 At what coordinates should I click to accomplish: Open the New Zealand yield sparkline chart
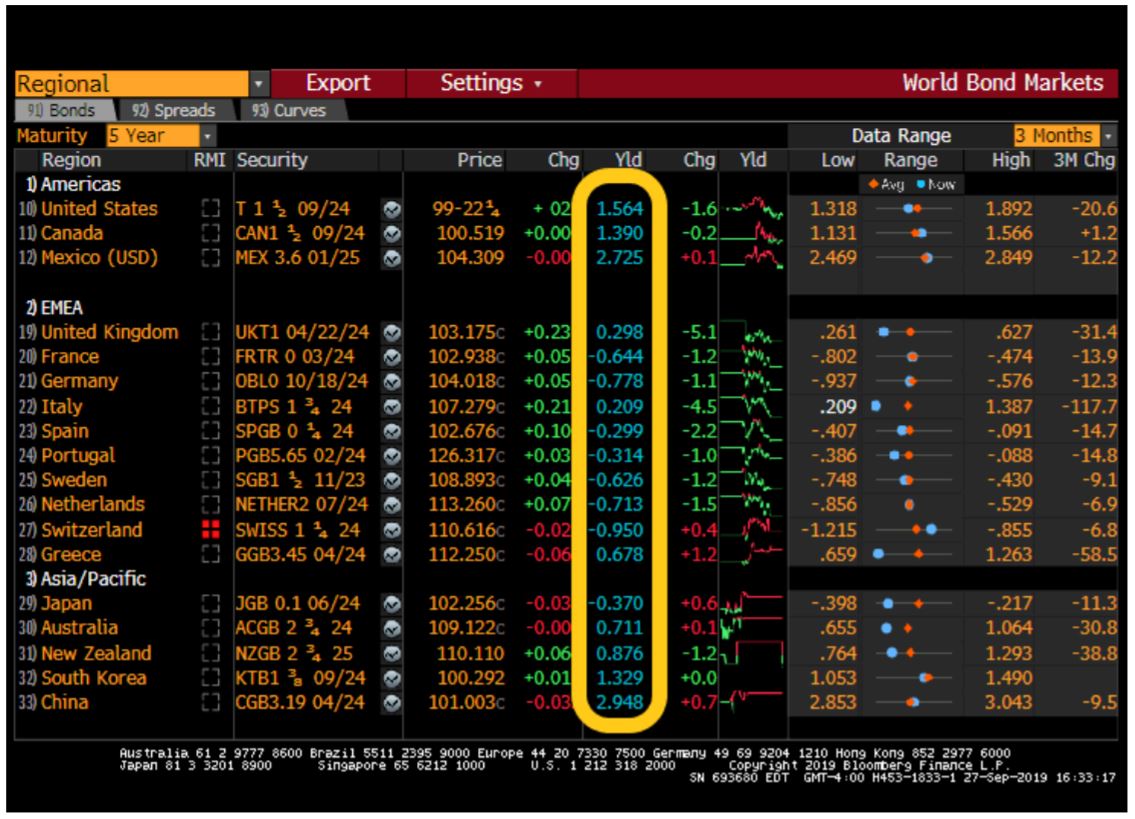(754, 653)
